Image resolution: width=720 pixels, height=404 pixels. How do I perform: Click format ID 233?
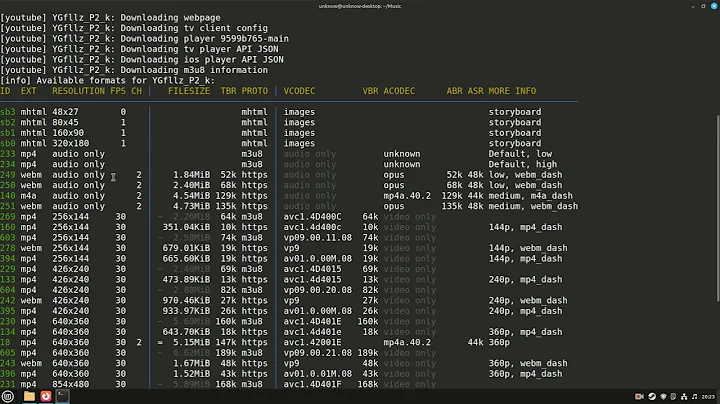pyautogui.click(x=8, y=154)
